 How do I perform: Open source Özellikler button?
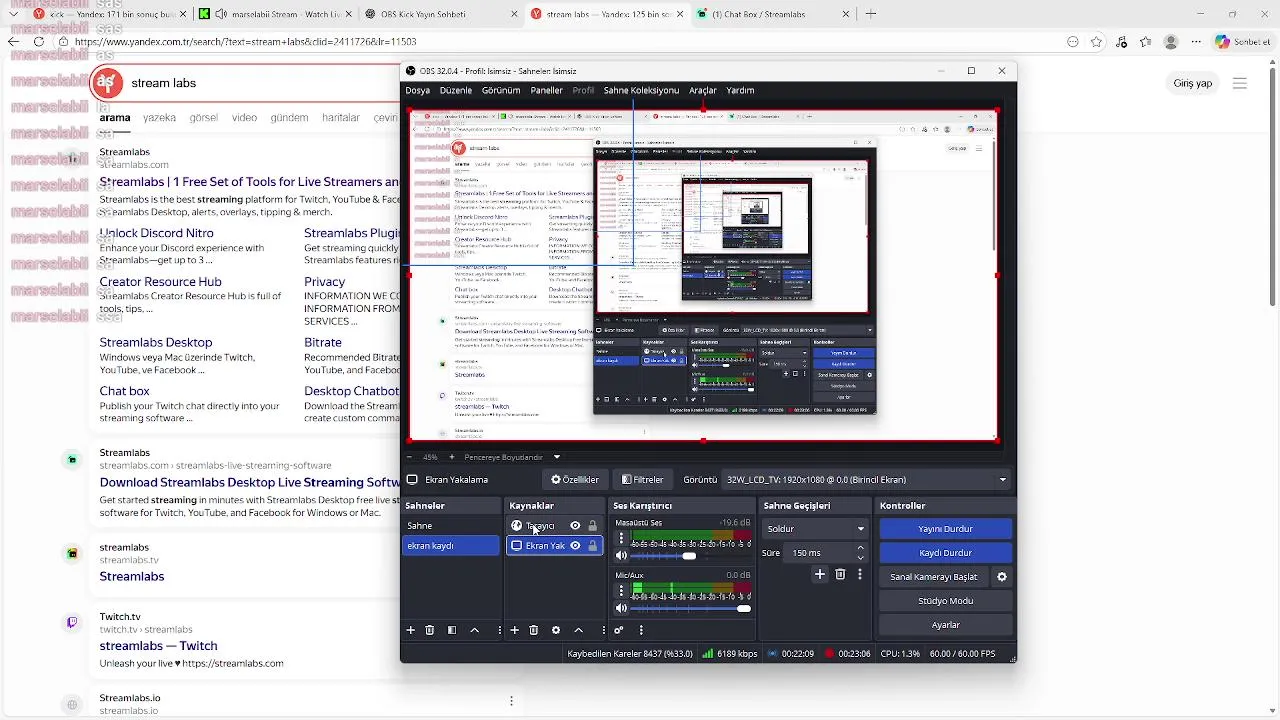click(575, 480)
